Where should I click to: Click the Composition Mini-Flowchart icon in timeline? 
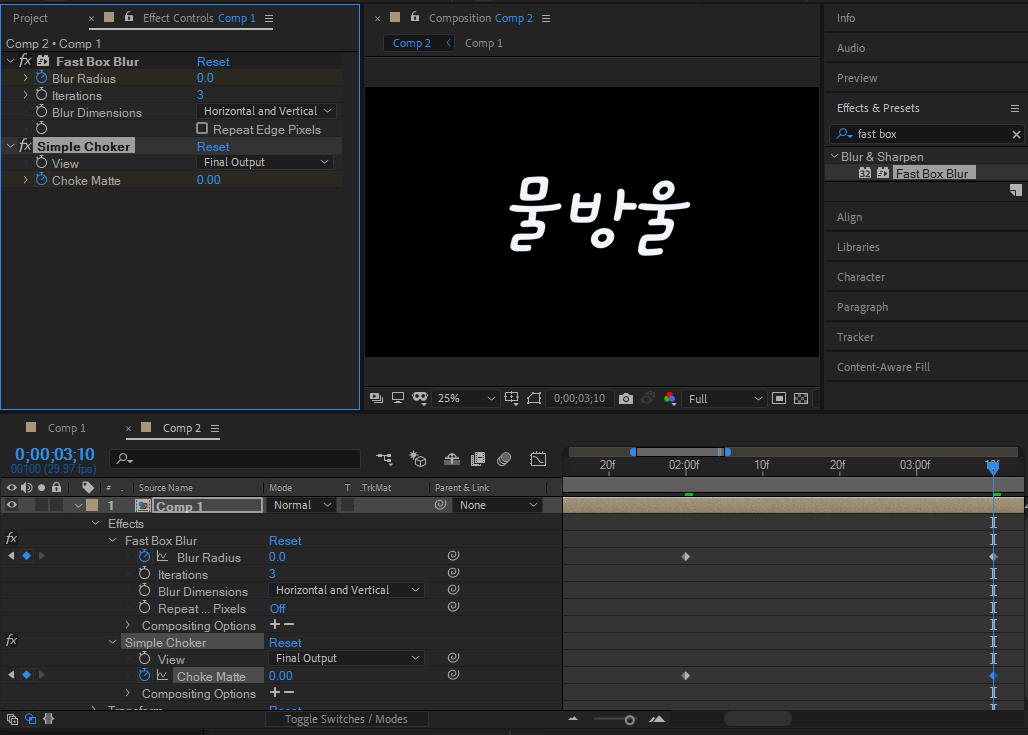pos(384,459)
